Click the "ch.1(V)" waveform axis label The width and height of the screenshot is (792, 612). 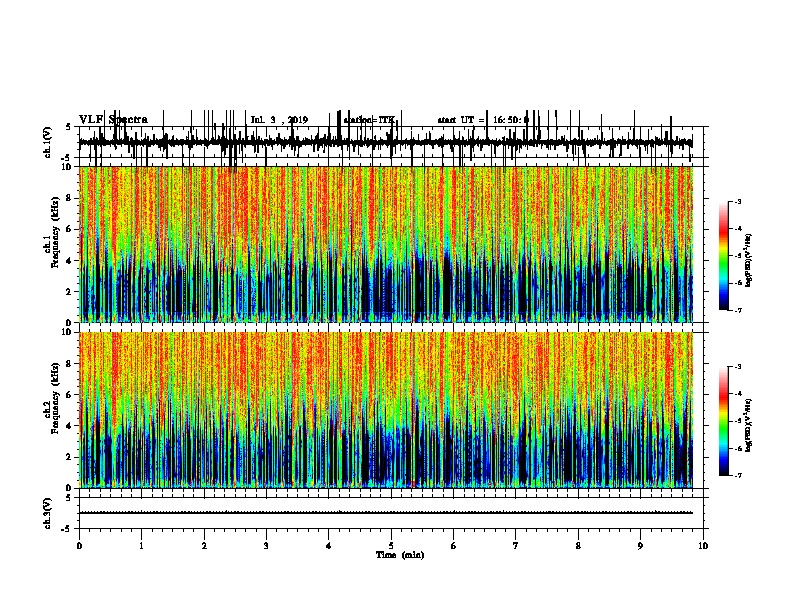(x=47, y=142)
